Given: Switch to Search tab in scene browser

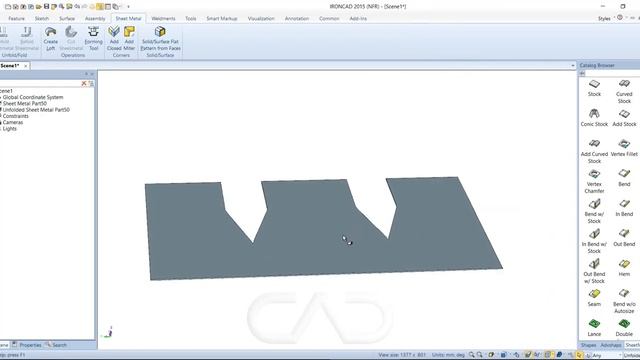Looking at the screenshot, I should 56,345.
